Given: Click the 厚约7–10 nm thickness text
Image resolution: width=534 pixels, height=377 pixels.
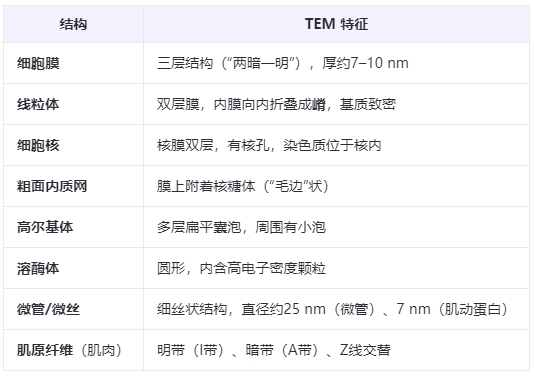Looking at the screenshot, I should (x=365, y=63).
